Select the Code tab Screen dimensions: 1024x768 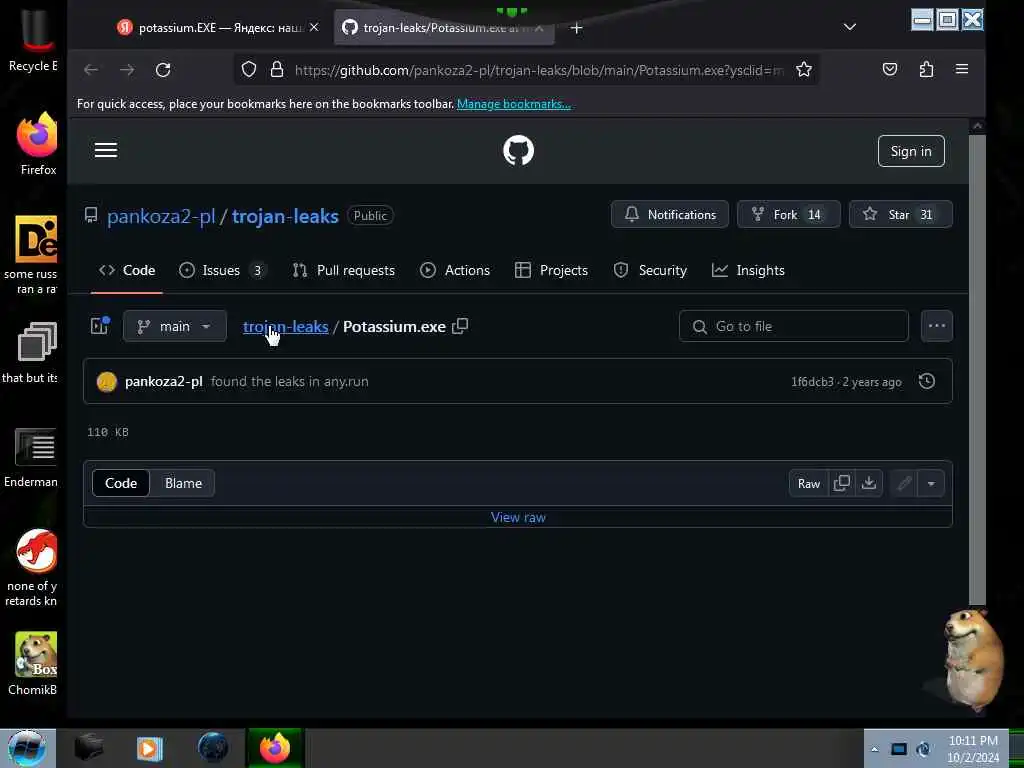click(x=127, y=270)
